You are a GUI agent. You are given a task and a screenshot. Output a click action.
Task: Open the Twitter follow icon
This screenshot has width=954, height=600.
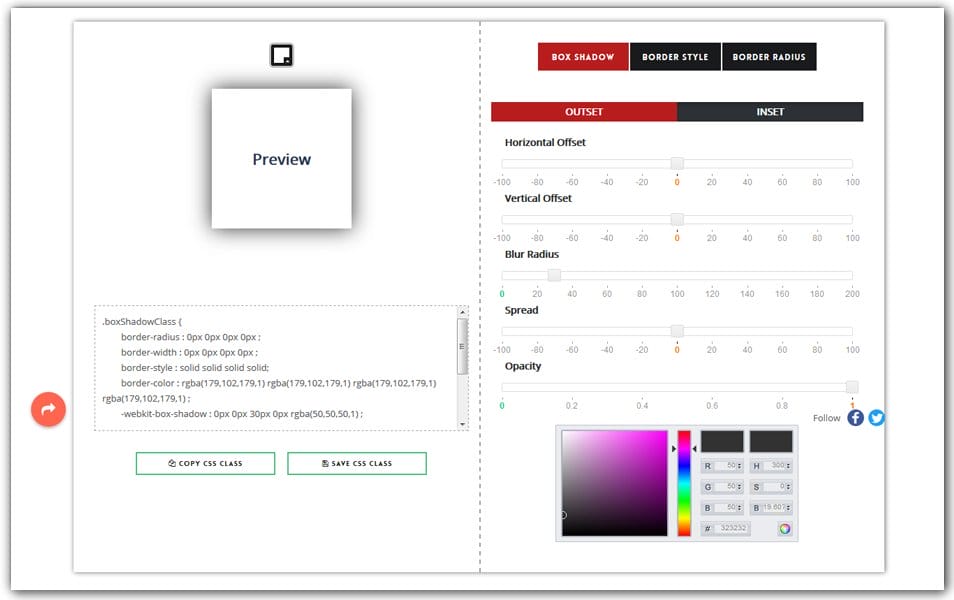pyautogui.click(x=877, y=418)
